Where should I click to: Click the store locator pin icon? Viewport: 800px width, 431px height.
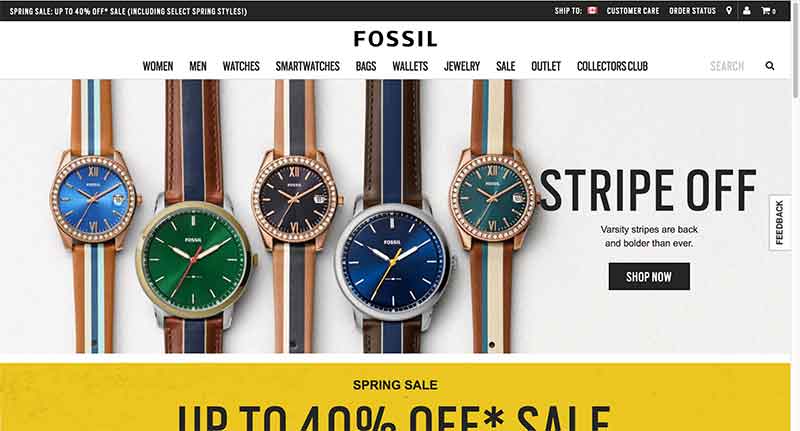(729, 11)
